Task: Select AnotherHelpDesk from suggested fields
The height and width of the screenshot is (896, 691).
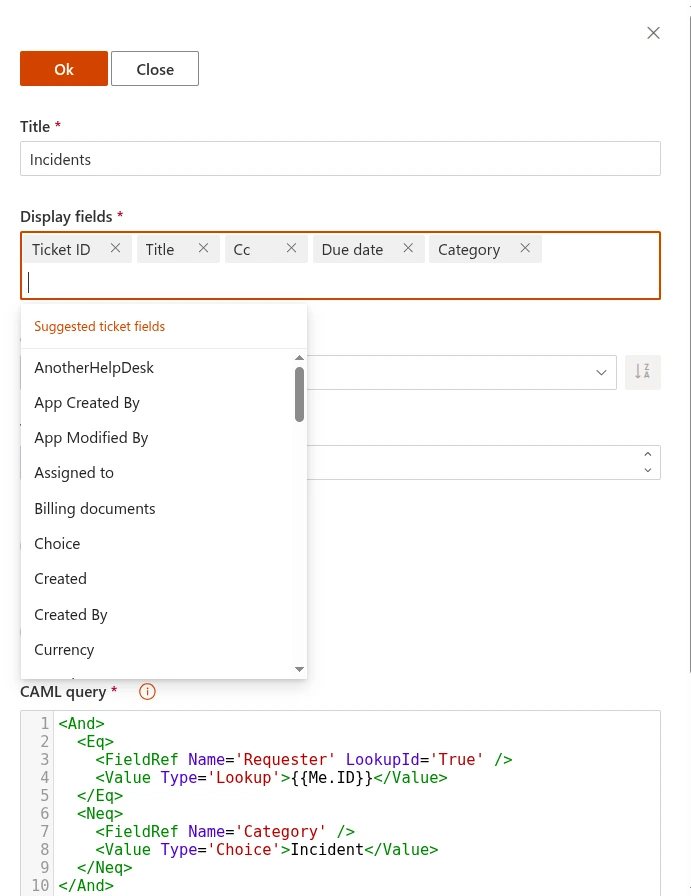Action: pos(94,367)
